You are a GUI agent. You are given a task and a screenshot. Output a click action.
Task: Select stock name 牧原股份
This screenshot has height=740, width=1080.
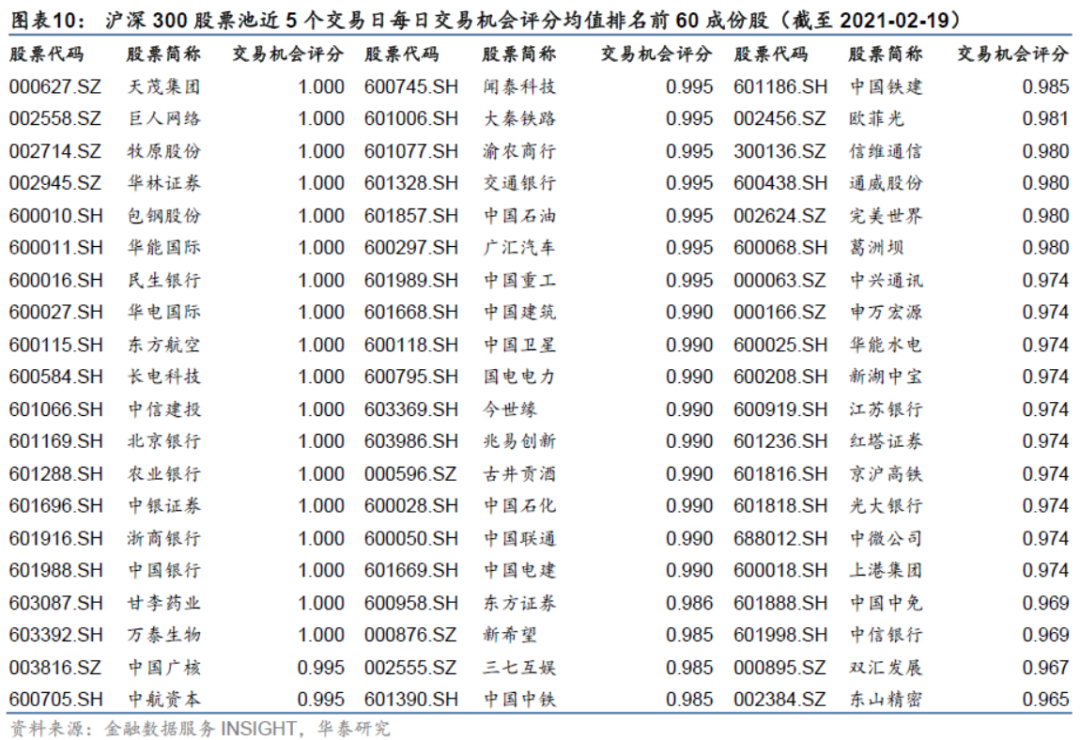164,151
